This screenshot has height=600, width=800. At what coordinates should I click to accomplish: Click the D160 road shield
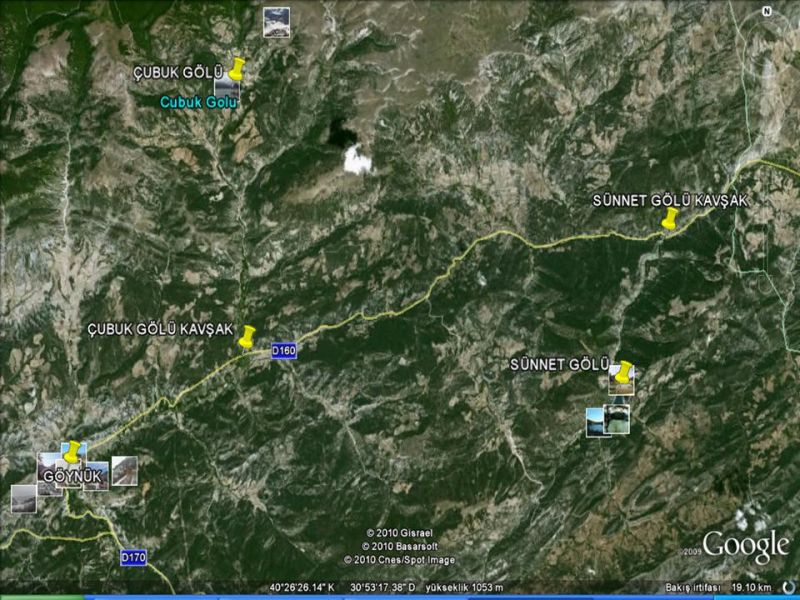pyautogui.click(x=283, y=351)
